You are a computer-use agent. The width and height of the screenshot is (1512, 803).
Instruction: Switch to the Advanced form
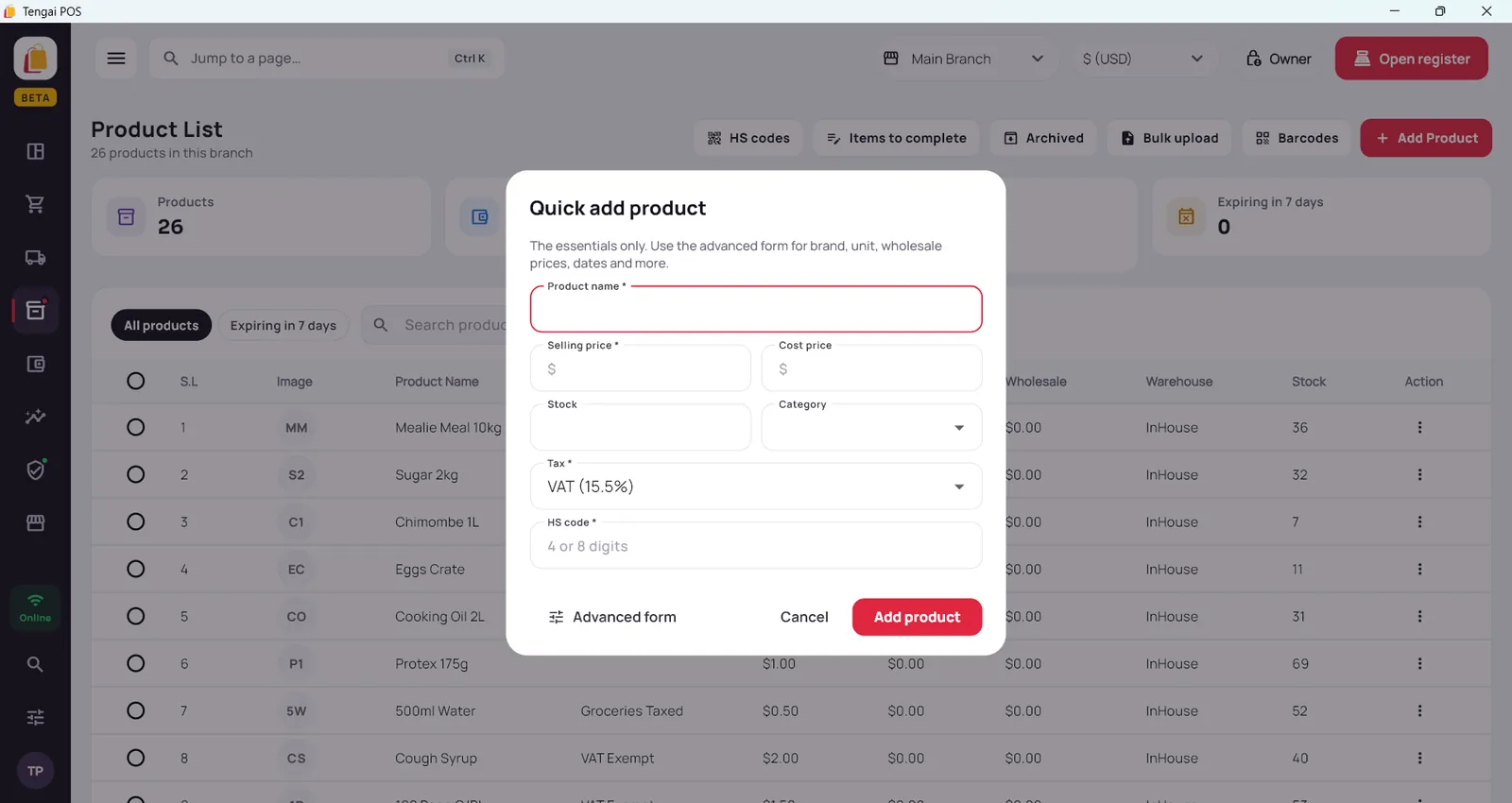point(612,617)
